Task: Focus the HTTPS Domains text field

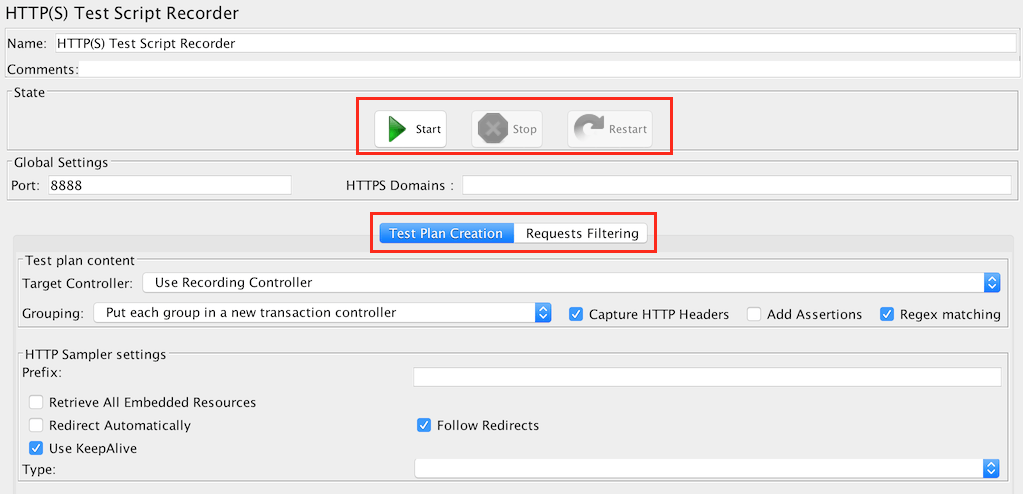Action: click(x=736, y=185)
